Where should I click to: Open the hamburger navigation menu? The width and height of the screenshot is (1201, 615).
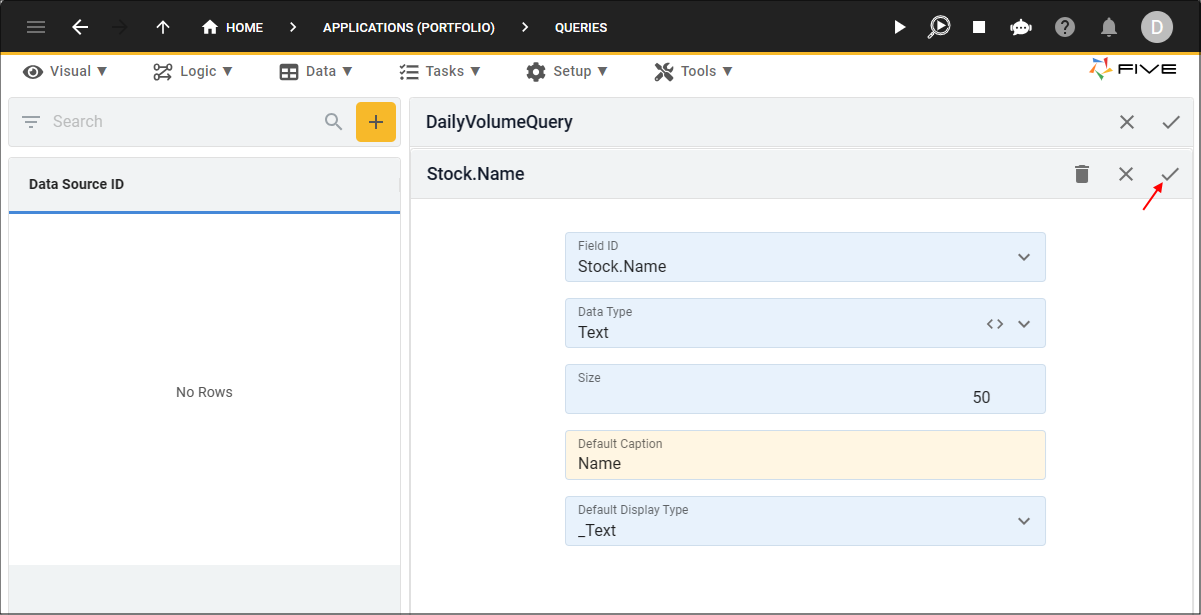(x=36, y=27)
